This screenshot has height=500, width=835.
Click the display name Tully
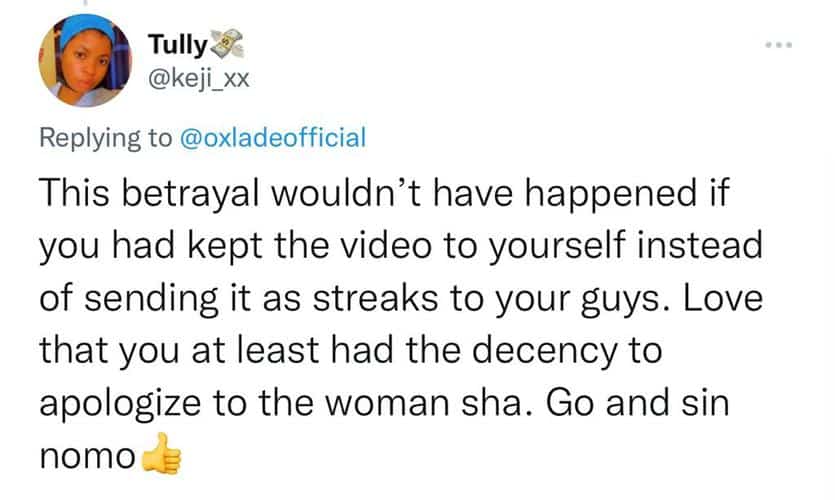178,44
